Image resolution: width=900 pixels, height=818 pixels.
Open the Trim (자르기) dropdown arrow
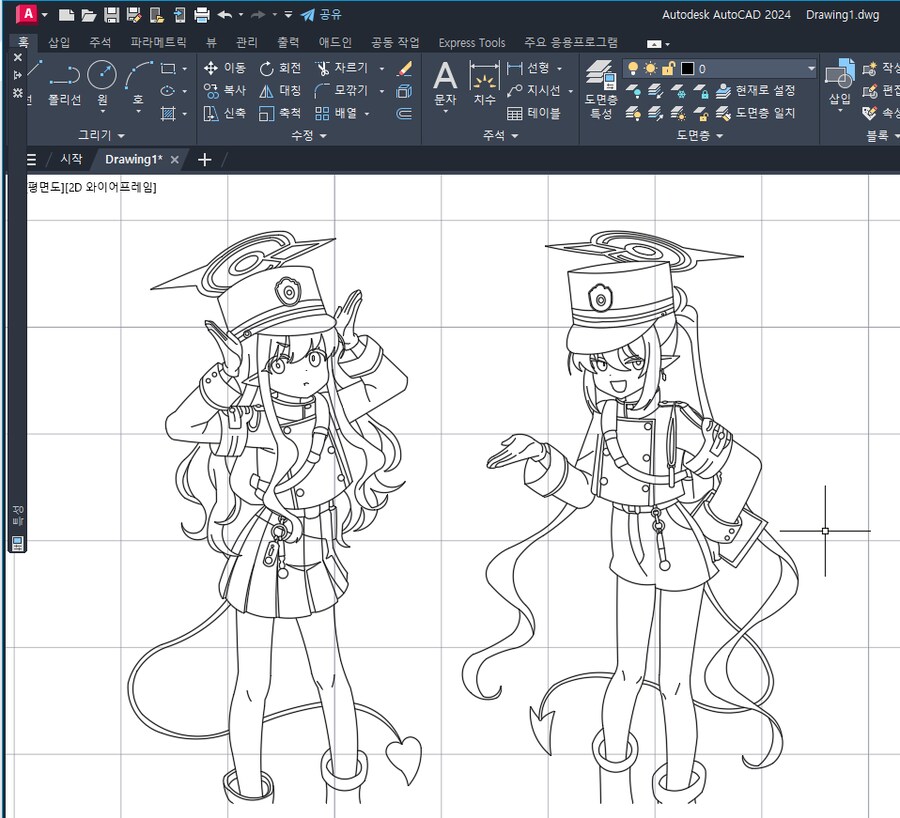[x=382, y=69]
